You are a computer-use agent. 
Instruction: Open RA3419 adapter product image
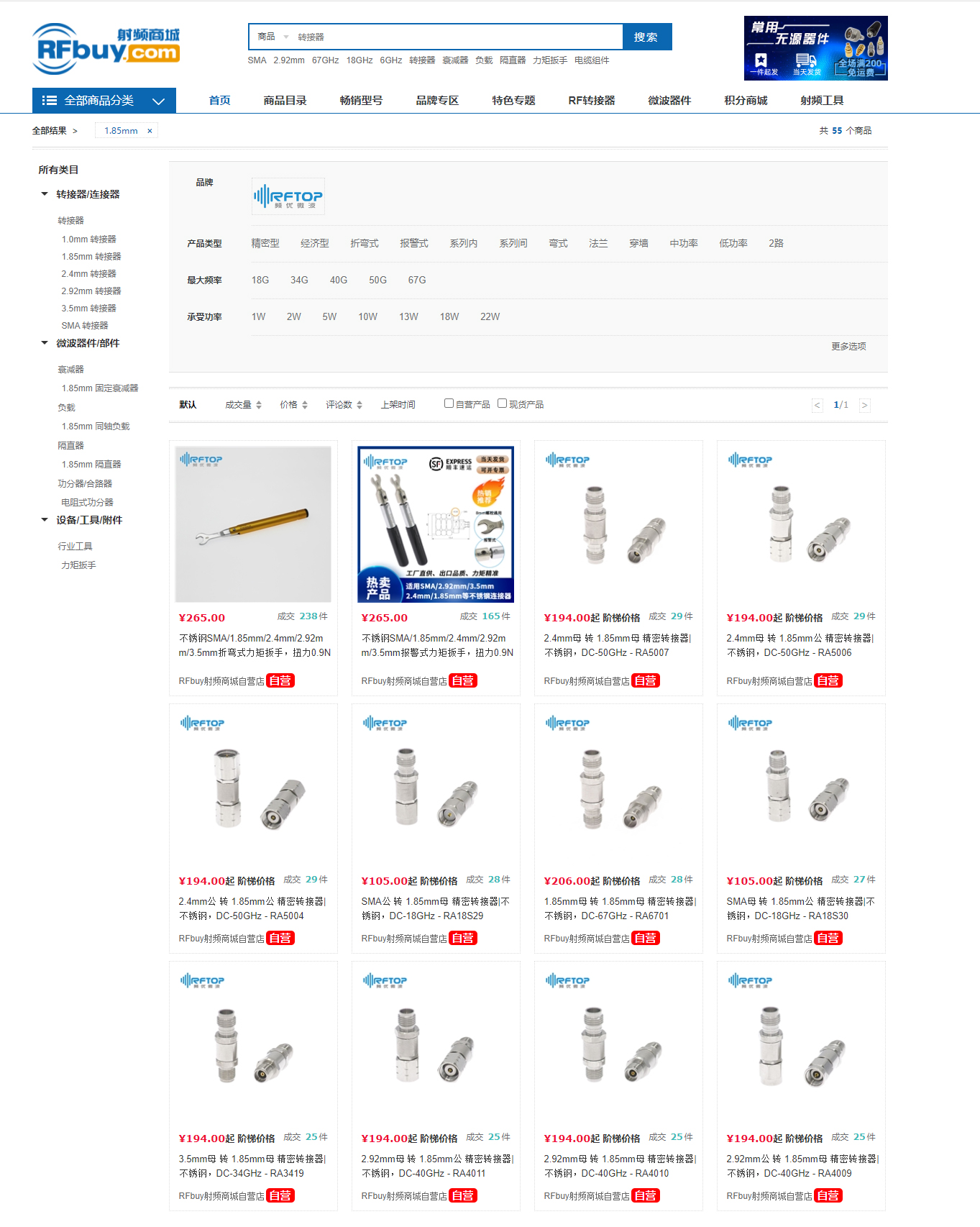[253, 1045]
